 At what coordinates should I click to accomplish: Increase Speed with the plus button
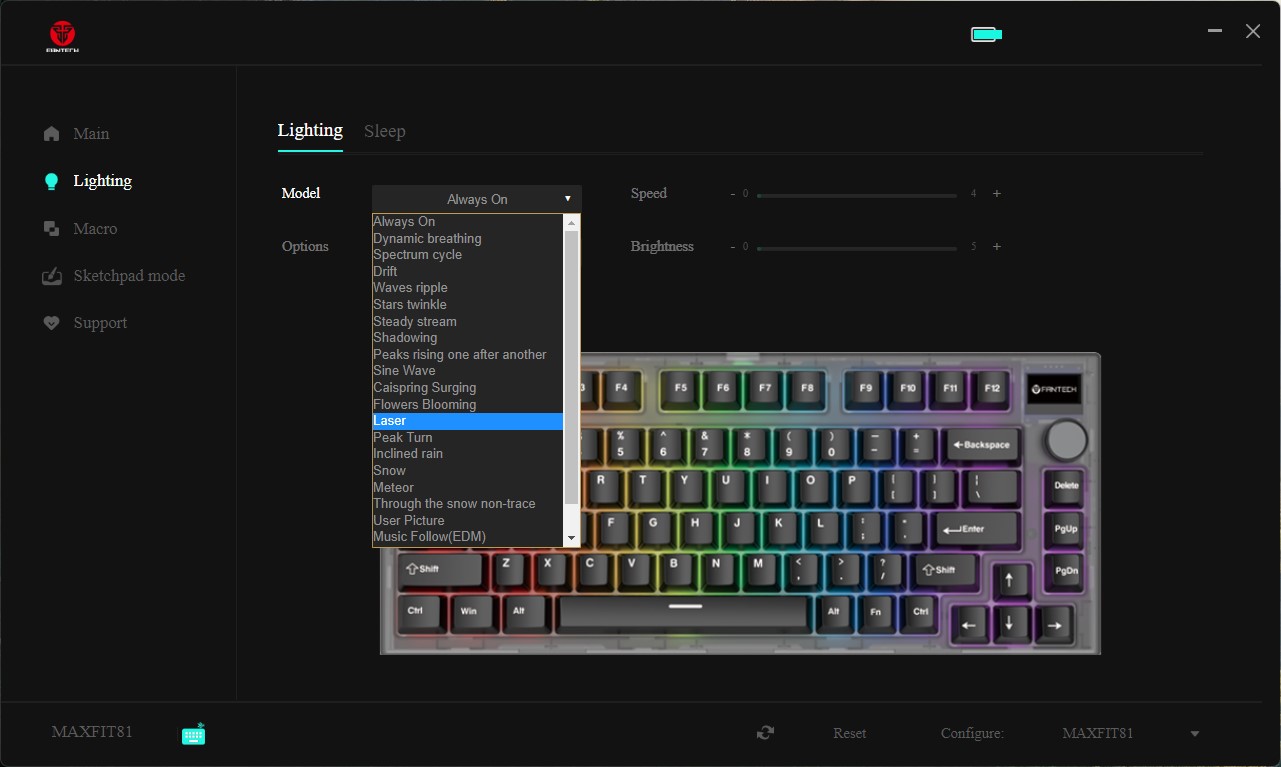pyautogui.click(x=997, y=194)
